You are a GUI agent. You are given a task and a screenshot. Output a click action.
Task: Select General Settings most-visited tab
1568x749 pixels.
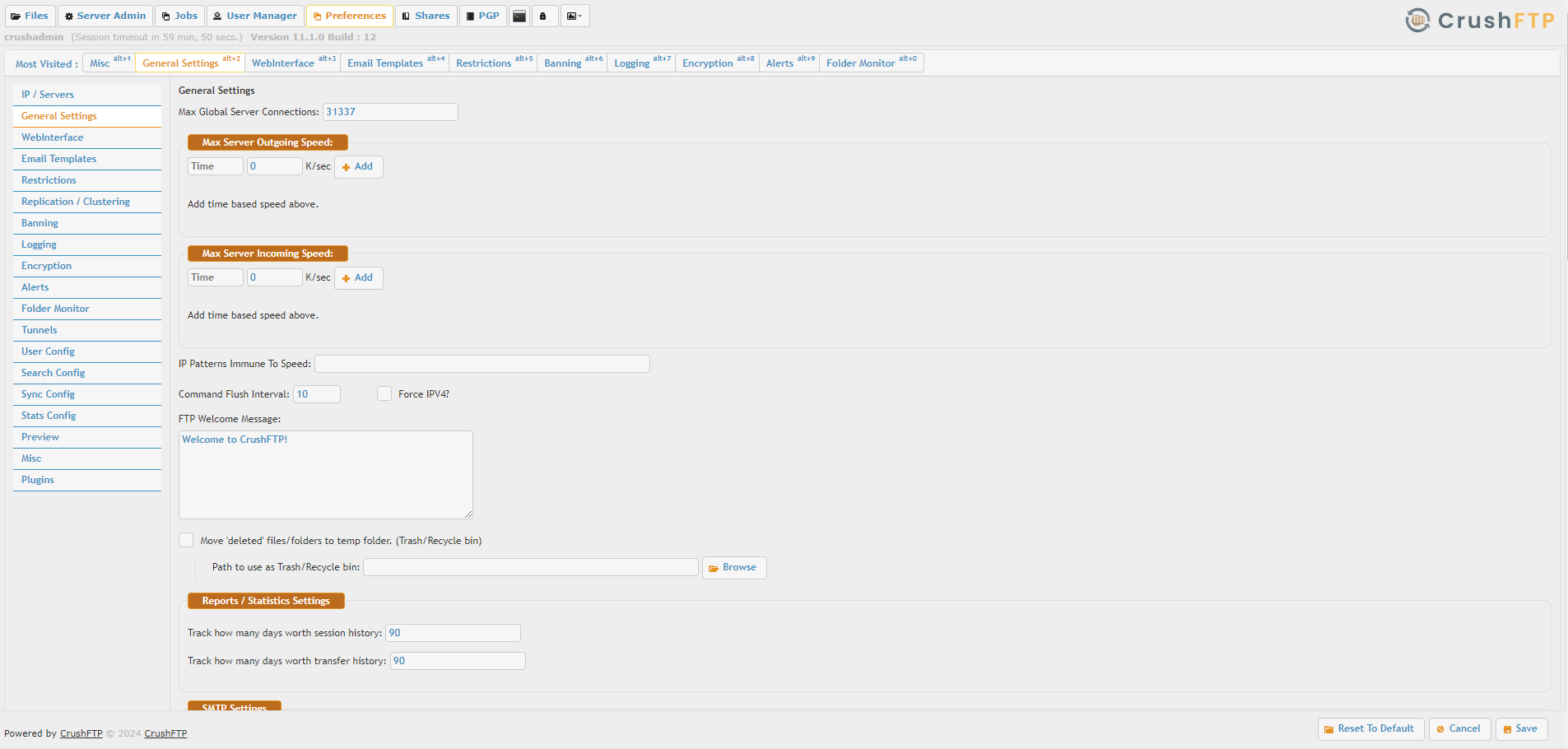190,63
